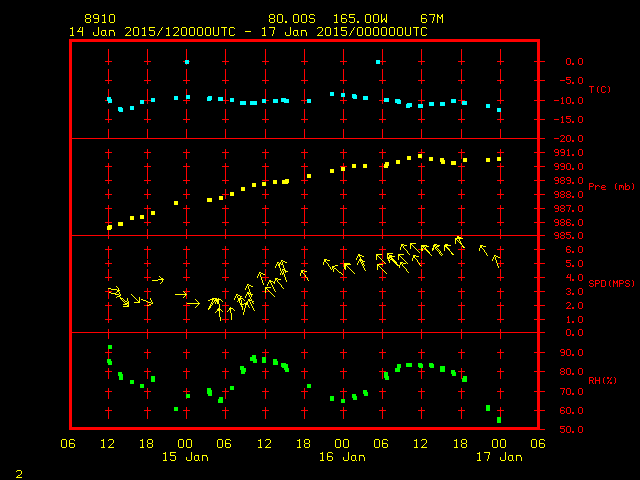Click the 989.0 pressure tick label
Viewport: 640px width, 480px height.
pos(568,180)
